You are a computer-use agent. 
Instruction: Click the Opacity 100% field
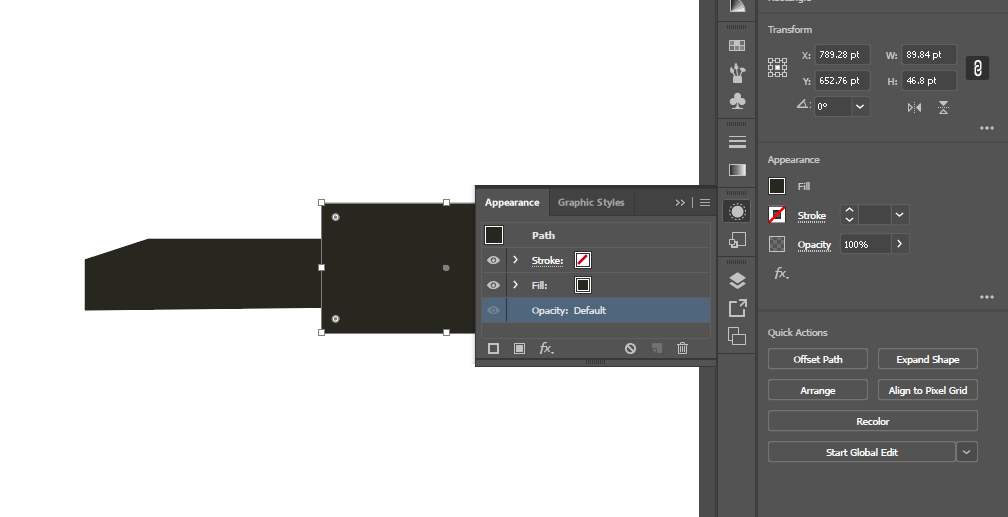click(865, 244)
